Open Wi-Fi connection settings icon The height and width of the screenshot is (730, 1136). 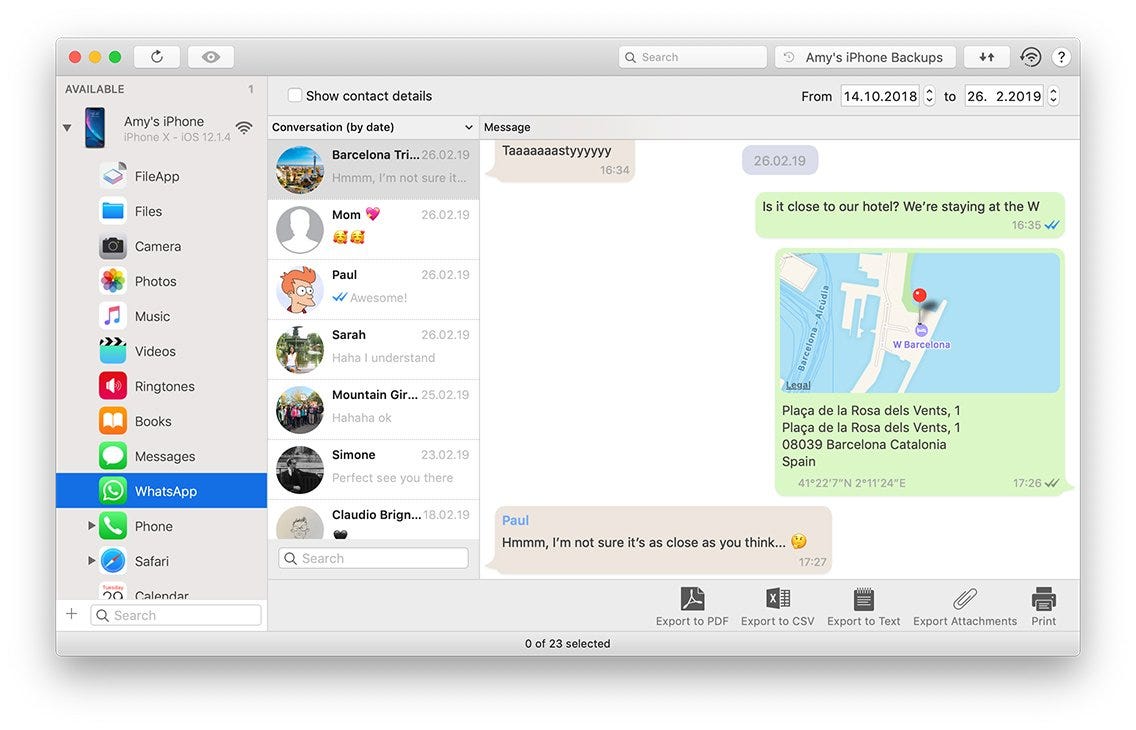tap(1030, 56)
